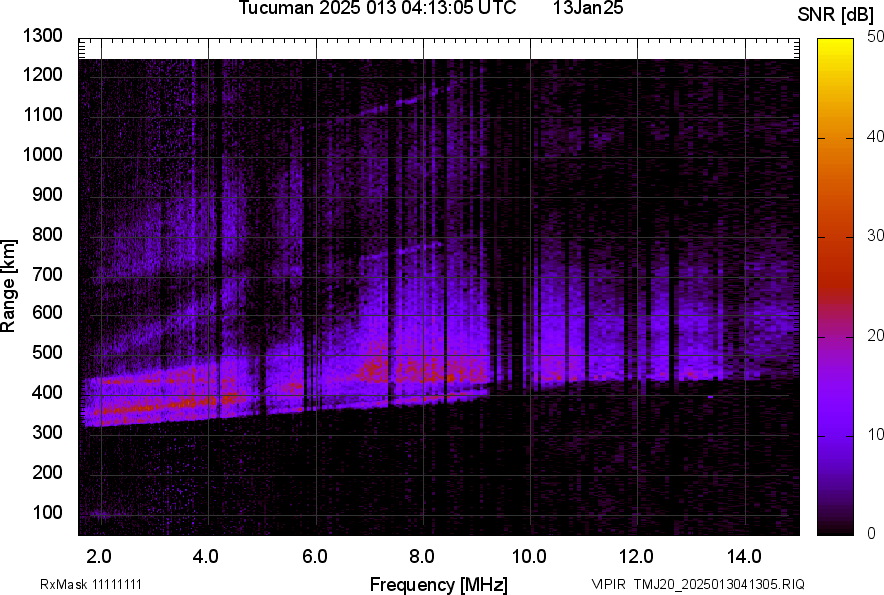884x595 pixels.
Task: Click the colorbar tick label '30'
Action: point(875,236)
